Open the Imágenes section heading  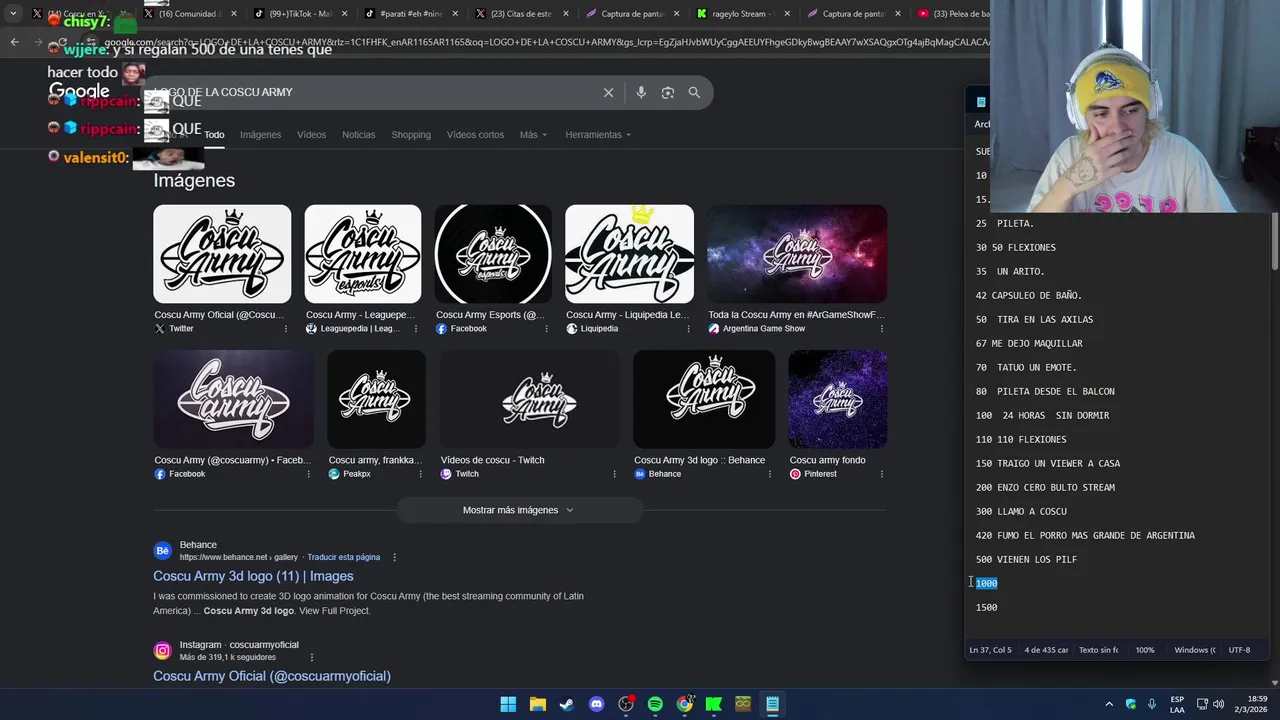(x=194, y=180)
